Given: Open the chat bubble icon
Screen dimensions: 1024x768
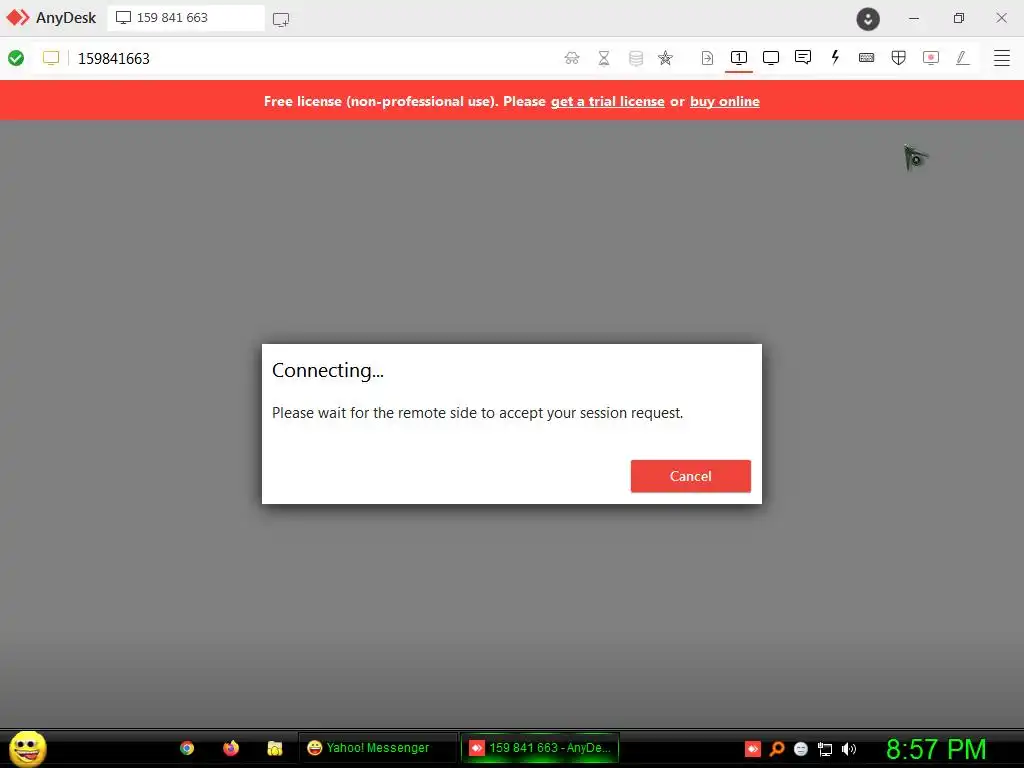Looking at the screenshot, I should point(803,57).
